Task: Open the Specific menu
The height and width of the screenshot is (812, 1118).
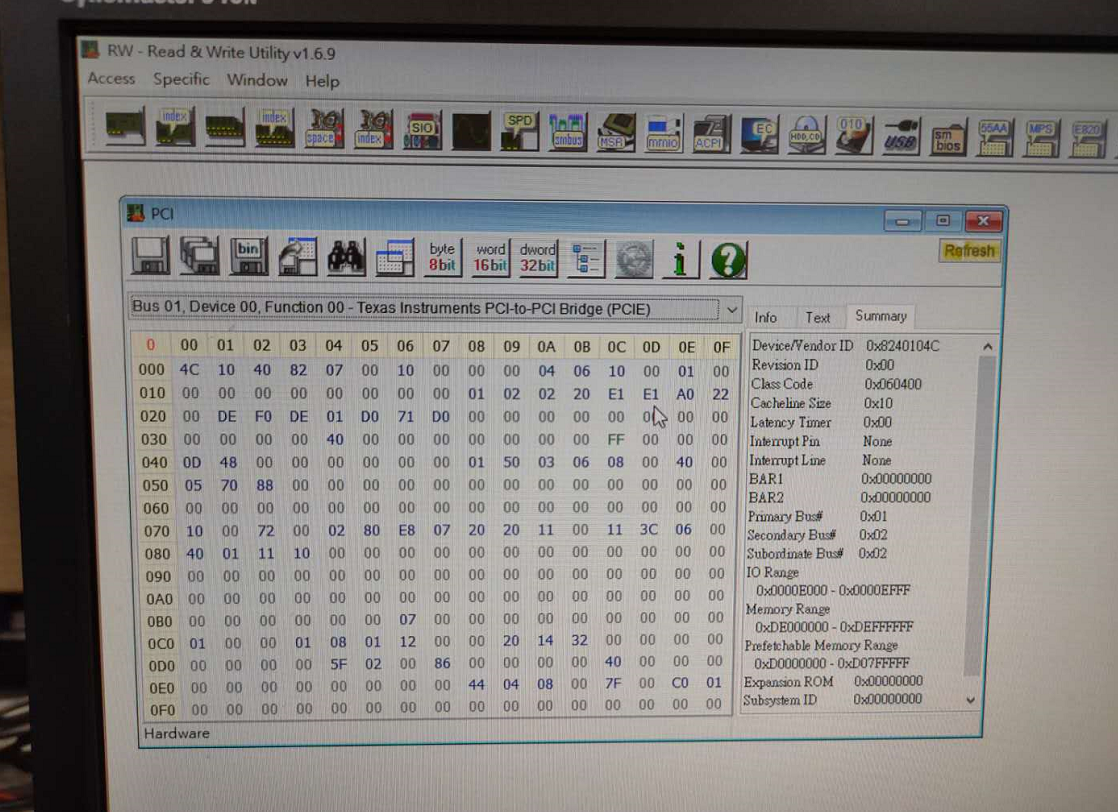Action: 181,80
